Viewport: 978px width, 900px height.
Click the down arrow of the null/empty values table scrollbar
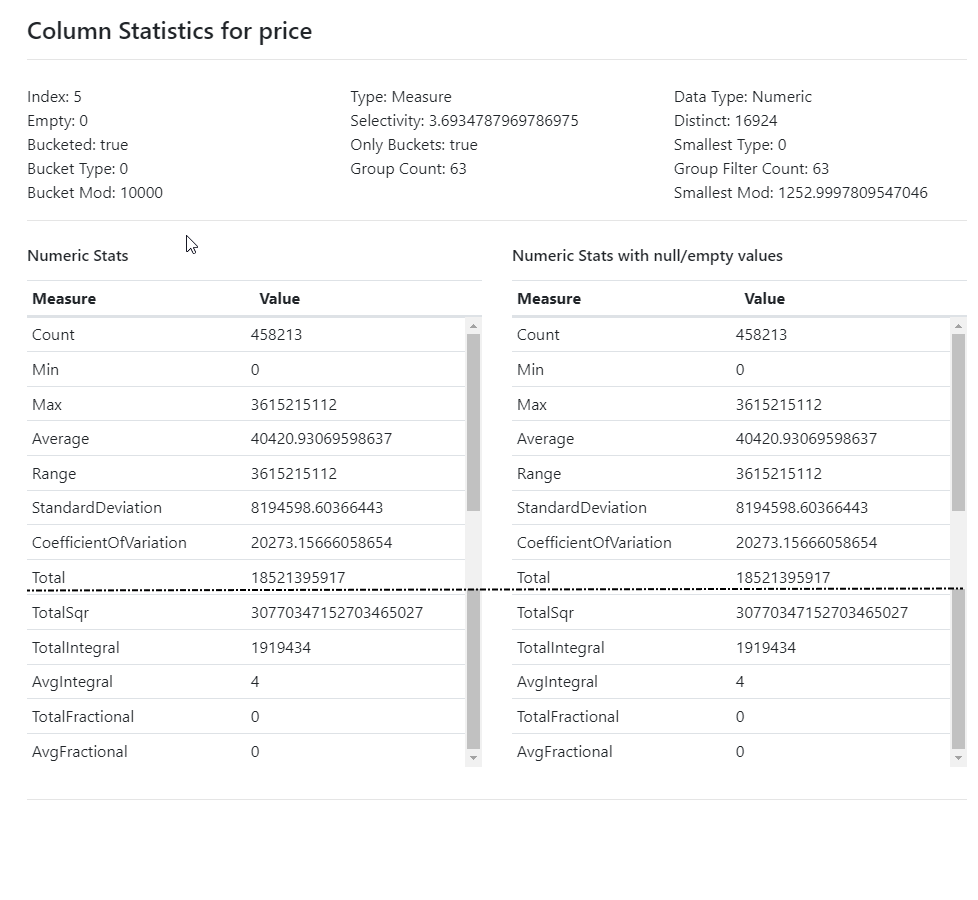point(958,758)
